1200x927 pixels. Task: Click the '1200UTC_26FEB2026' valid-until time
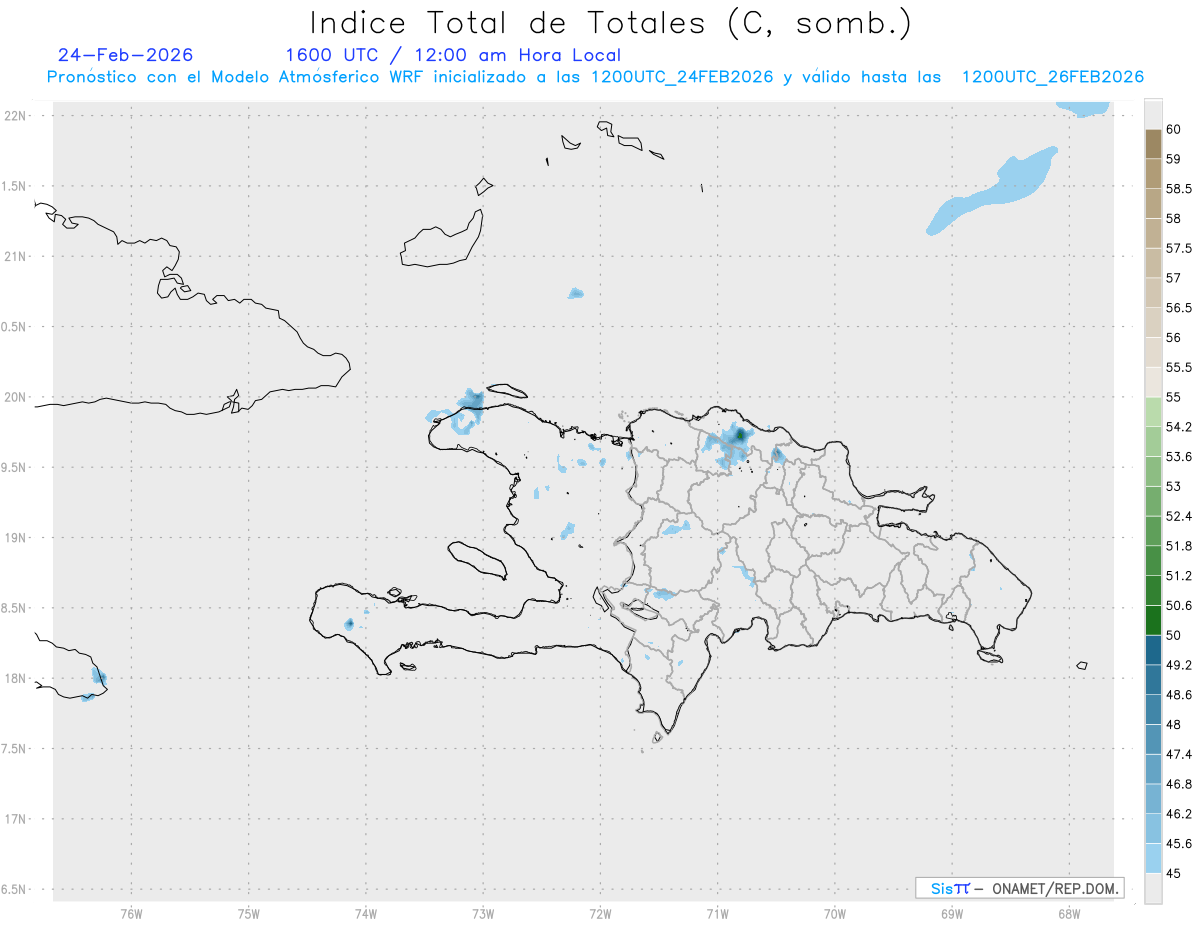1052,77
